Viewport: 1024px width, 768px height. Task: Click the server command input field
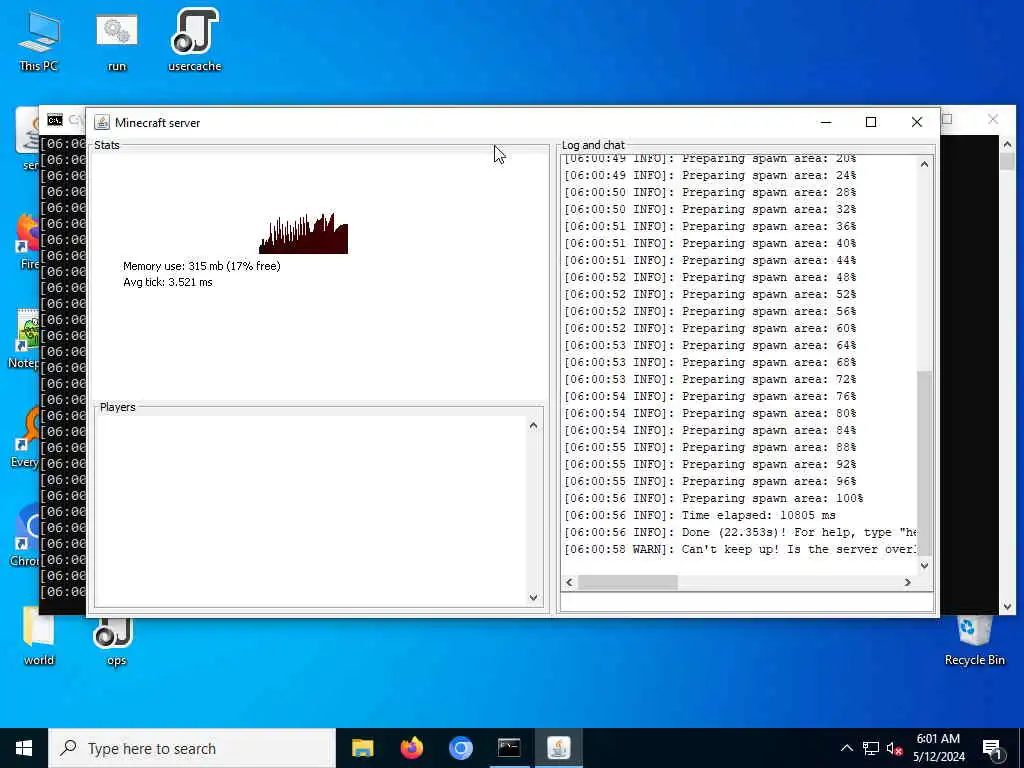[x=747, y=602]
